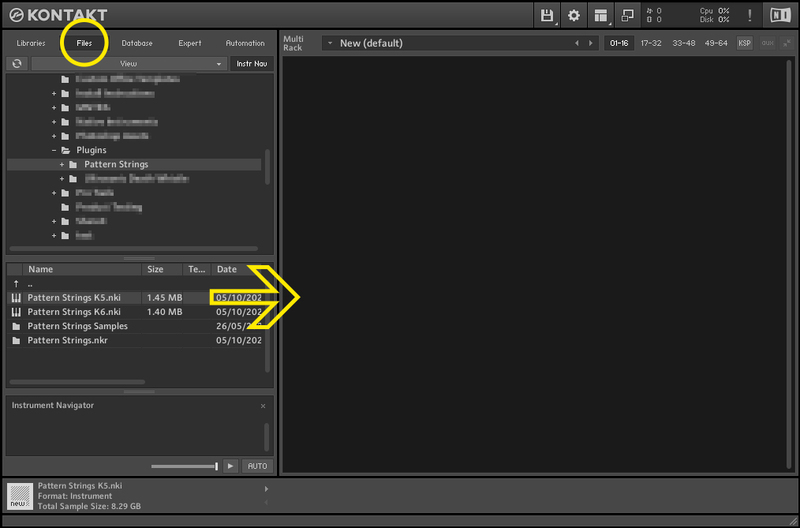Open Kontakt options gear icon
This screenshot has width=800, height=528.
pos(574,15)
